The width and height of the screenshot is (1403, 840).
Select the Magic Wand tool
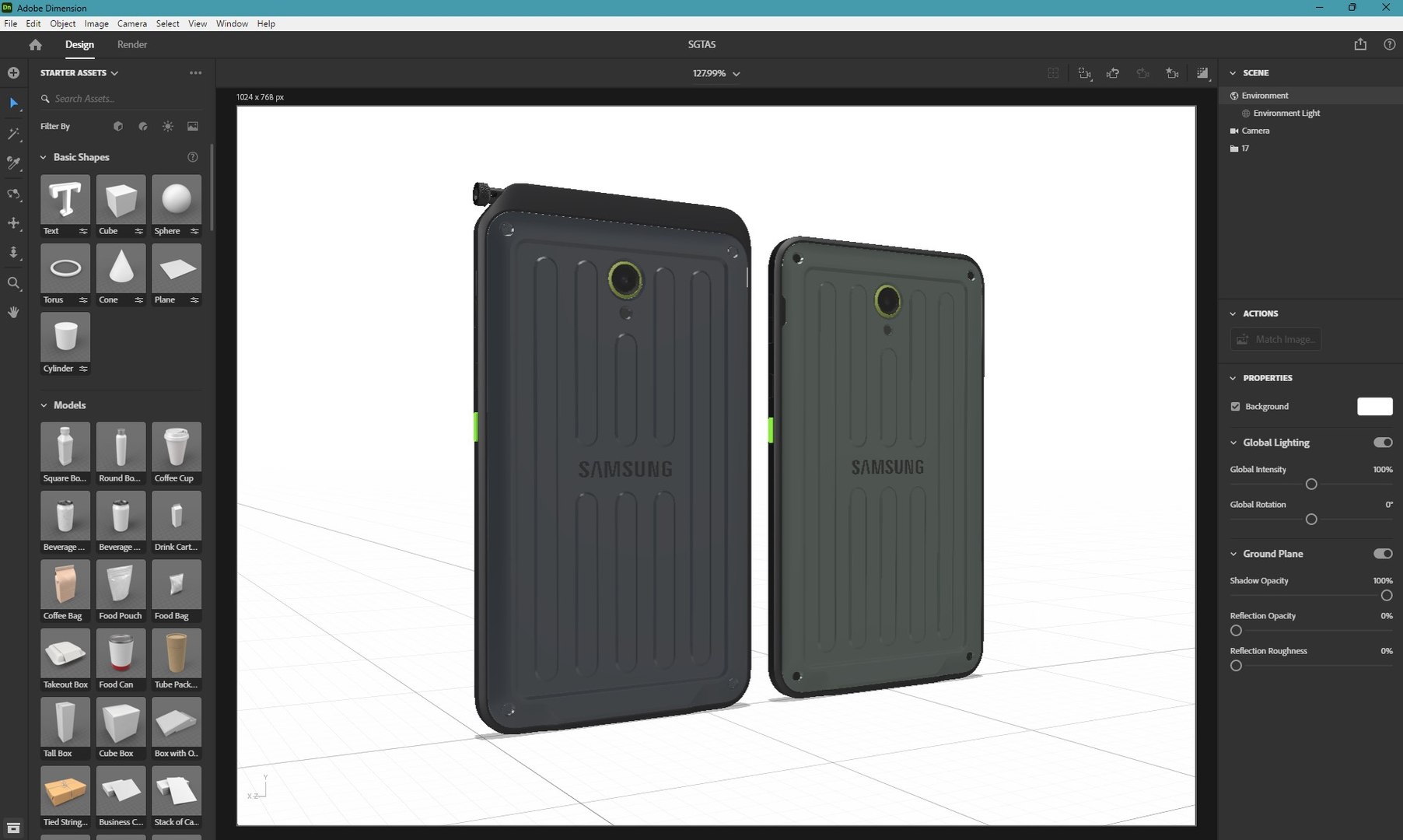(13, 133)
